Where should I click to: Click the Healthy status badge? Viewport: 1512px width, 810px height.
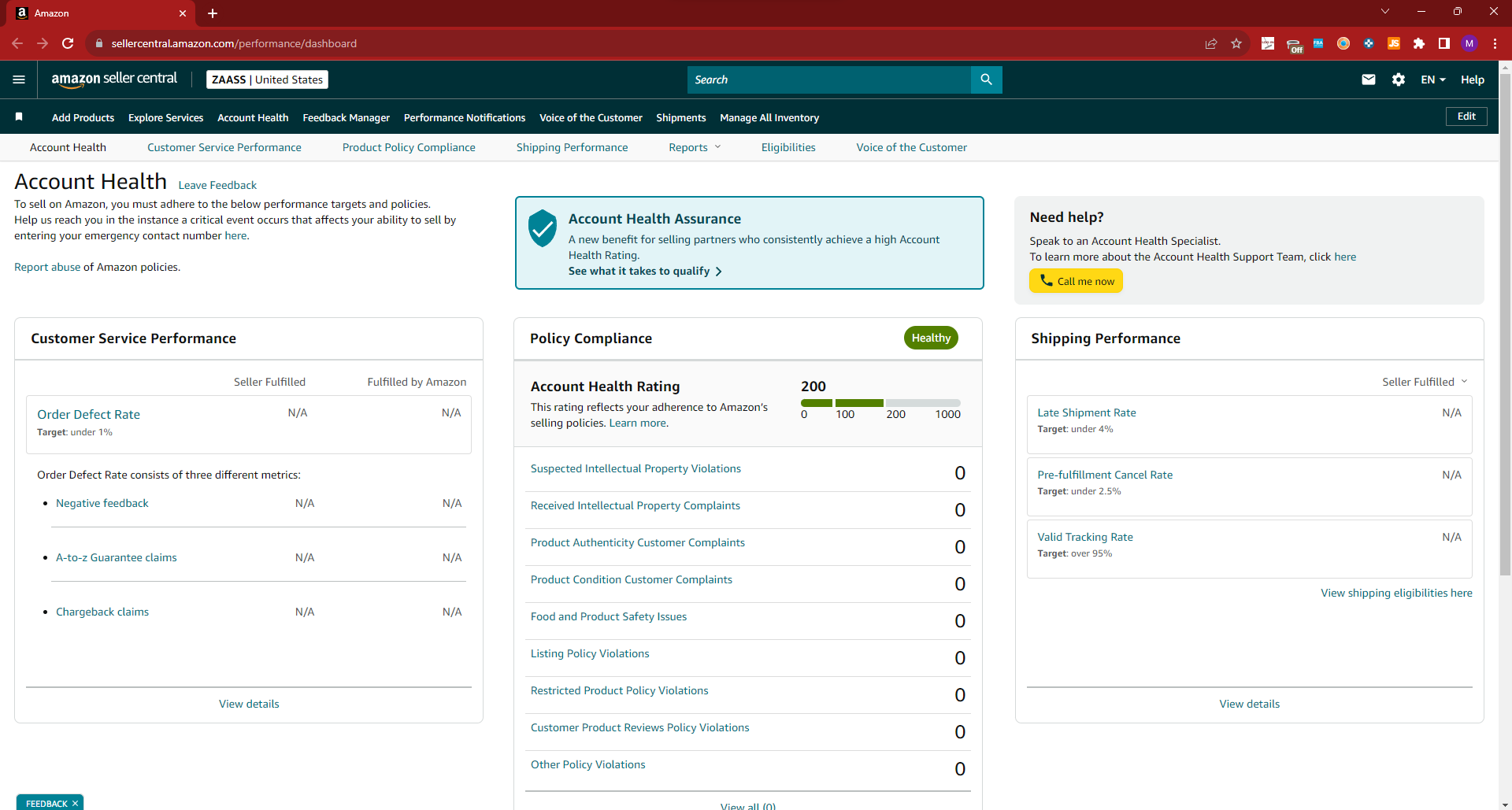[931, 338]
